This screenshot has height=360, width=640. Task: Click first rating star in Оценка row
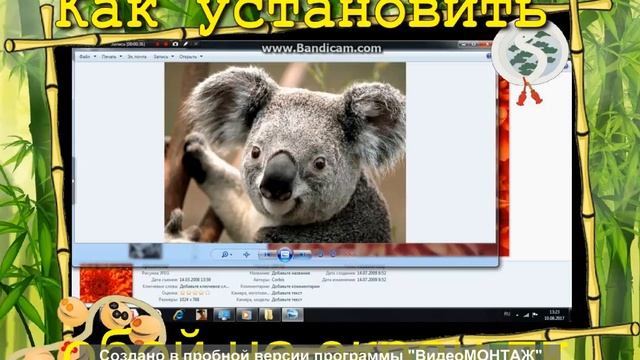pyautogui.click(x=182, y=293)
